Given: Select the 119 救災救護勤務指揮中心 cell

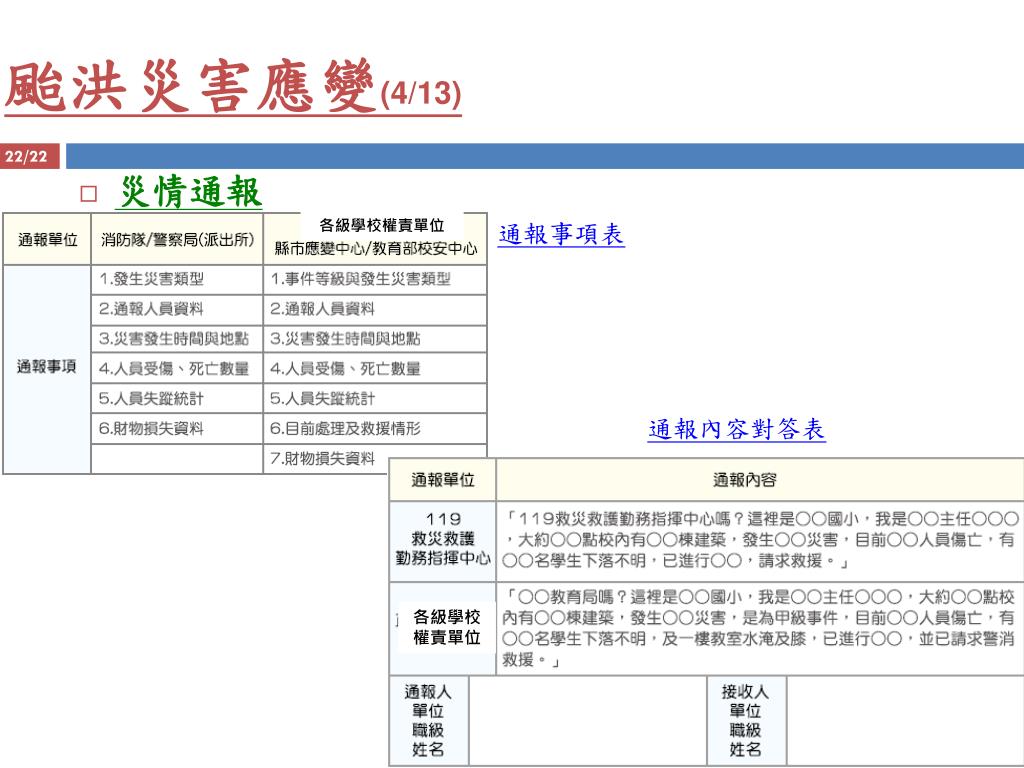Looking at the screenshot, I should (443, 539).
